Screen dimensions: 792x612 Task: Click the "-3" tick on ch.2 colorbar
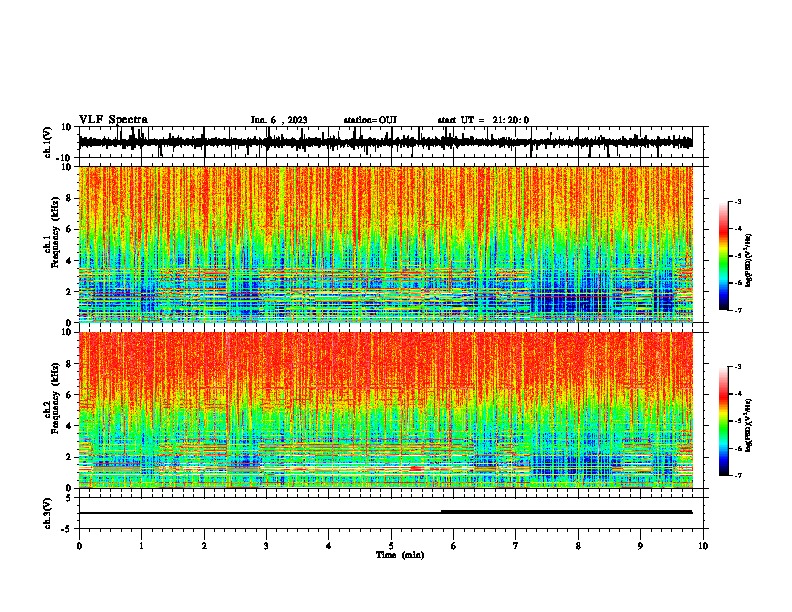[738, 367]
